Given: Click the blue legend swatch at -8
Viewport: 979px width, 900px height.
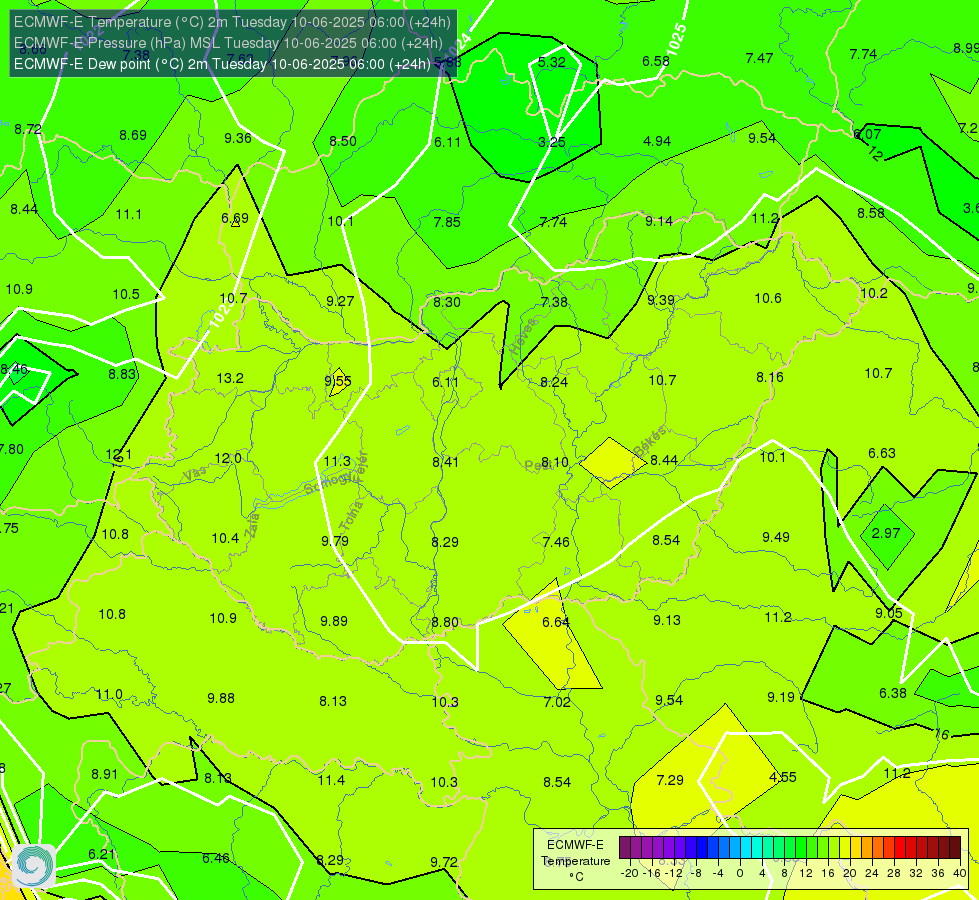Looking at the screenshot, I should pyautogui.click(x=702, y=848).
